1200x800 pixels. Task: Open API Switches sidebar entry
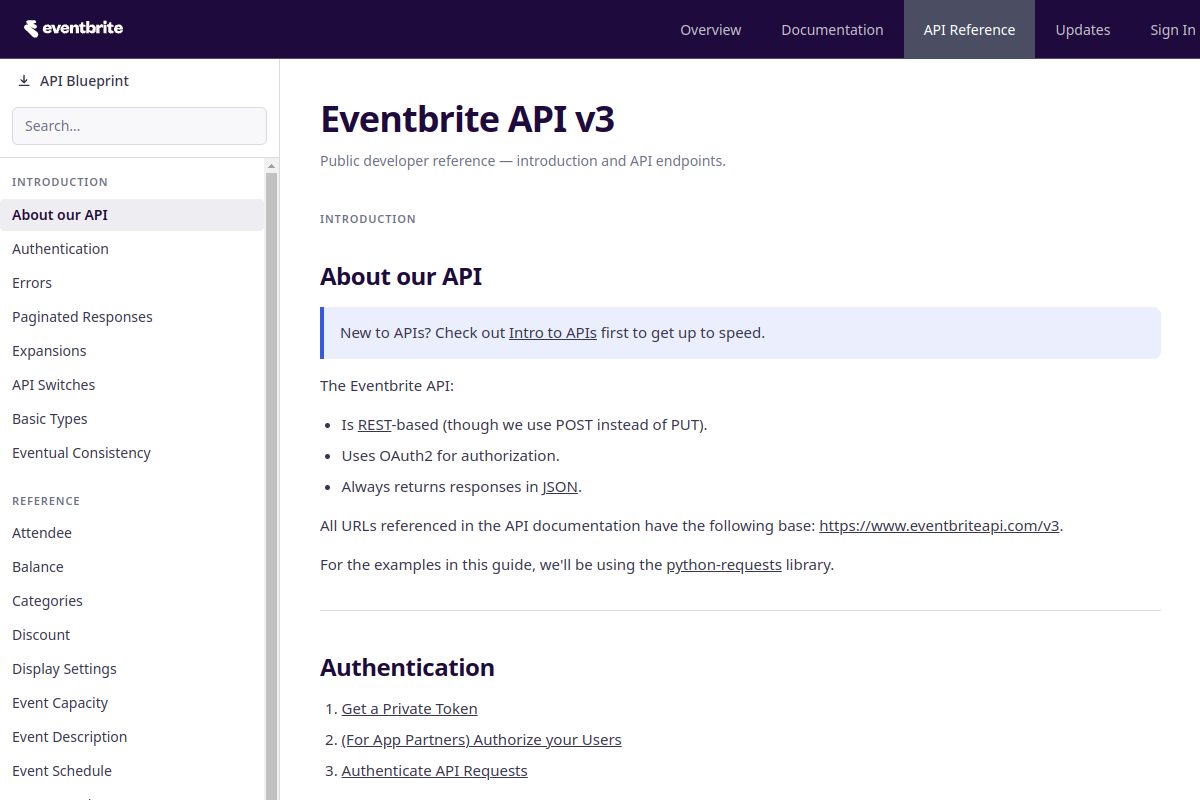pos(132,385)
